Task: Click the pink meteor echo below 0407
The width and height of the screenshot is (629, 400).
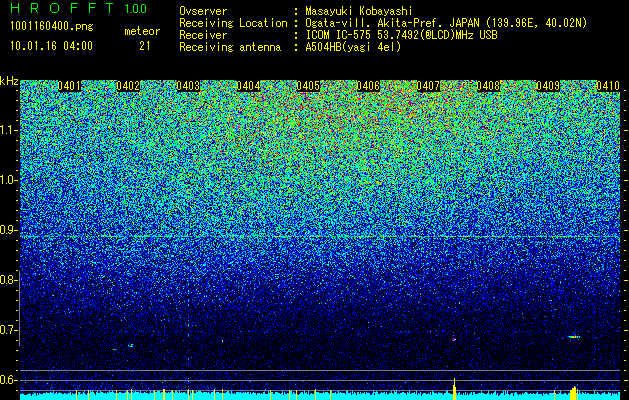Action: tap(454, 339)
